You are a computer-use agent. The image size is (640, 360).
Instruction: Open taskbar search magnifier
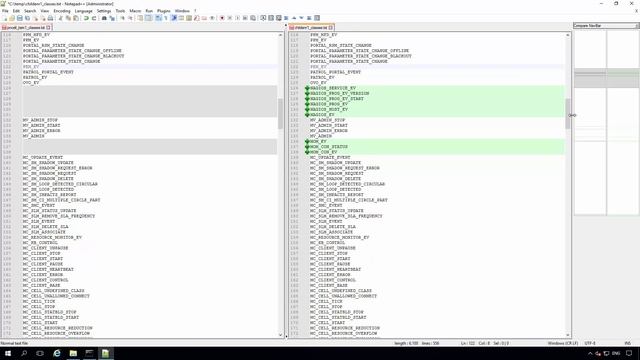24,353
